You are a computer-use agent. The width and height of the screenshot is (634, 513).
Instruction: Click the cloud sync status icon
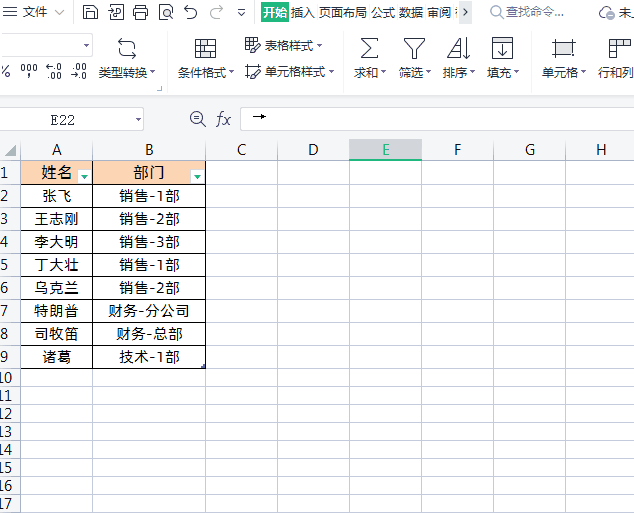607,13
